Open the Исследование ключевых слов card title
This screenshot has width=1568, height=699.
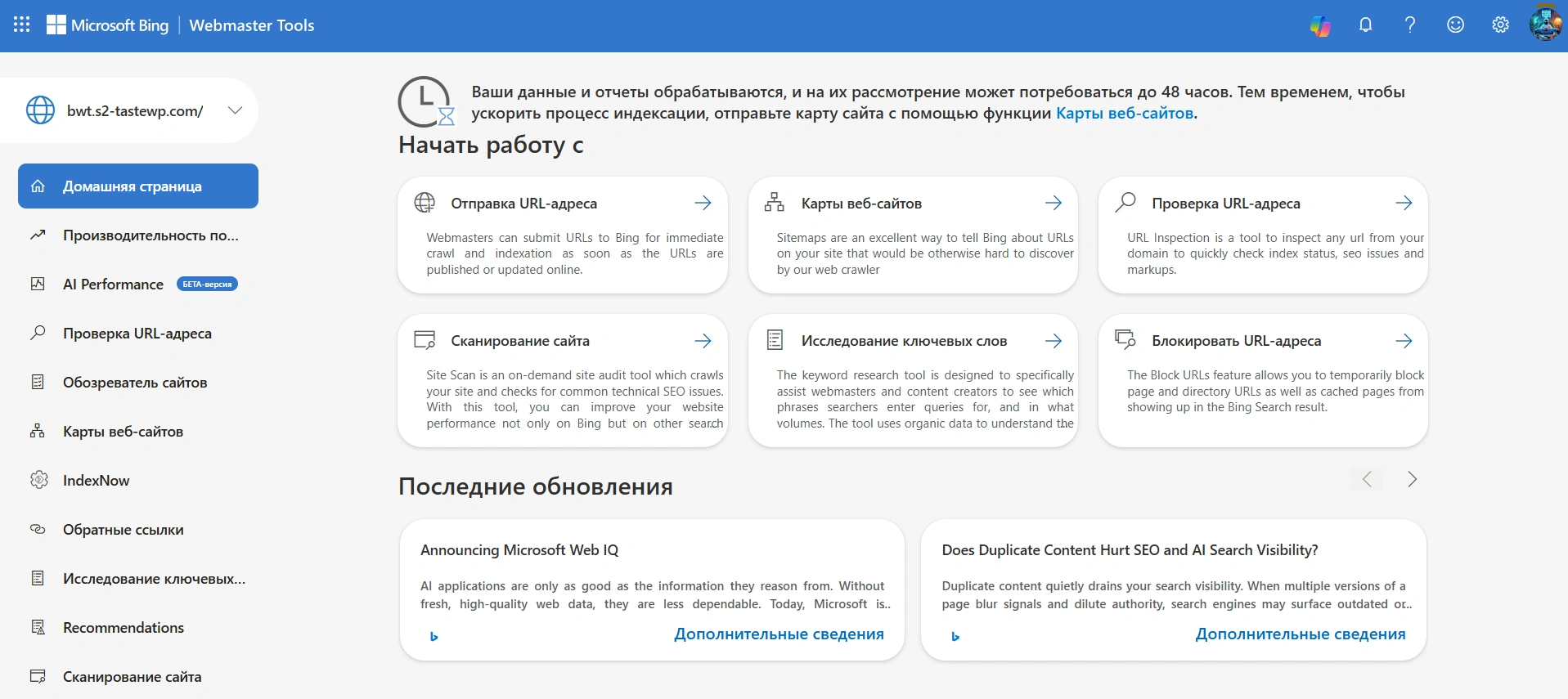coord(904,341)
